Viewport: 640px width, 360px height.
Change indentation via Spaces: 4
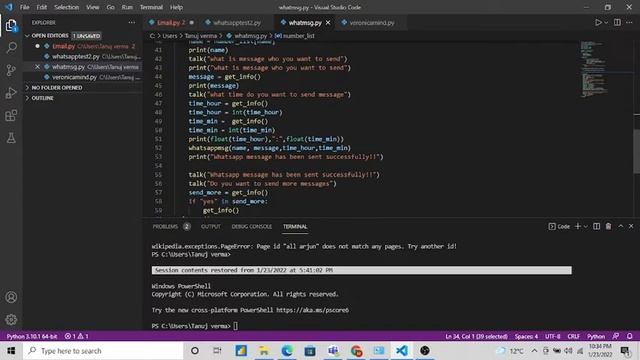click(526, 336)
